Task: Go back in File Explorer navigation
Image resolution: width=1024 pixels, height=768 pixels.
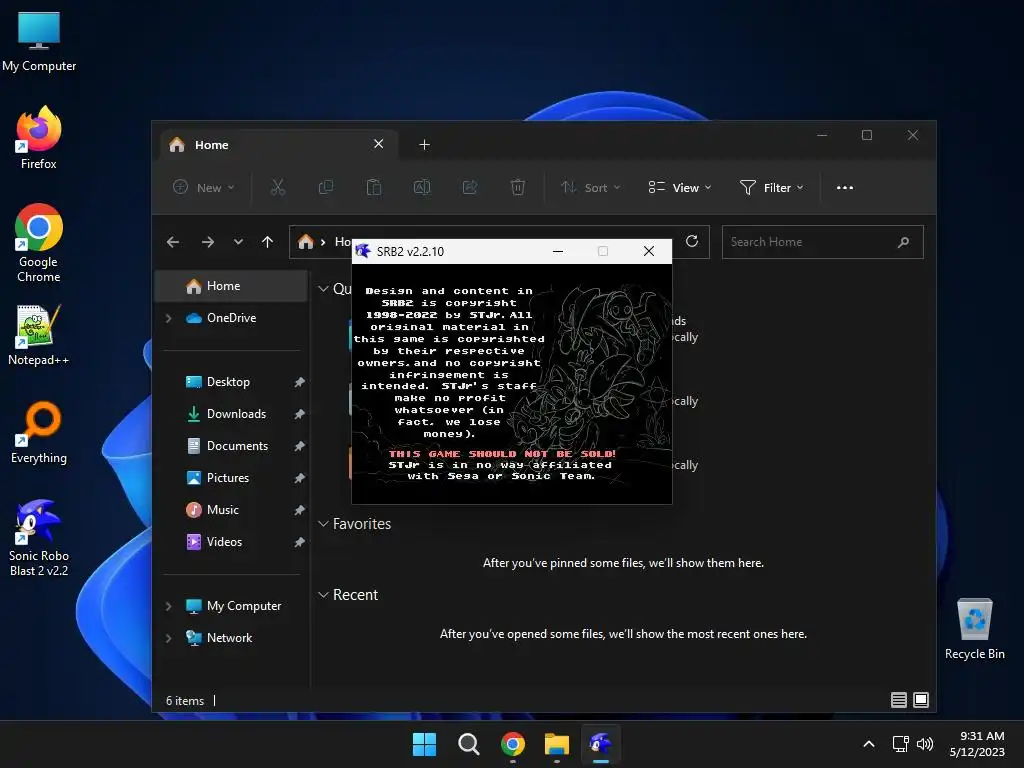Action: point(172,242)
